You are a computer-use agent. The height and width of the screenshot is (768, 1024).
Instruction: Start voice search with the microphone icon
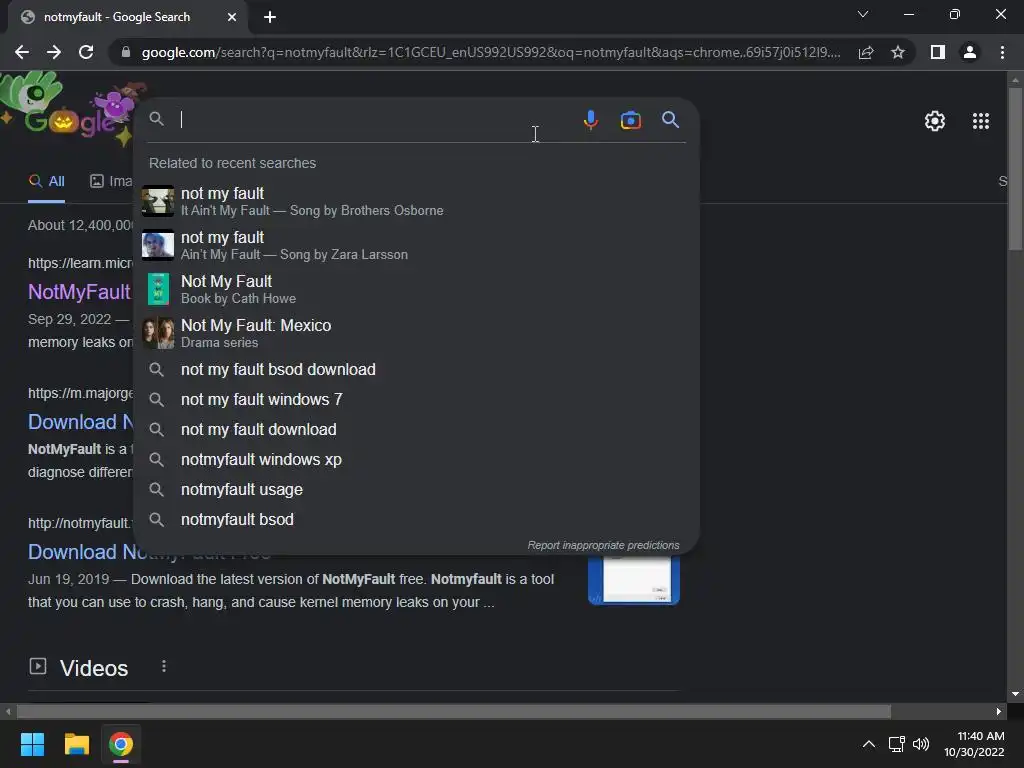(x=590, y=120)
